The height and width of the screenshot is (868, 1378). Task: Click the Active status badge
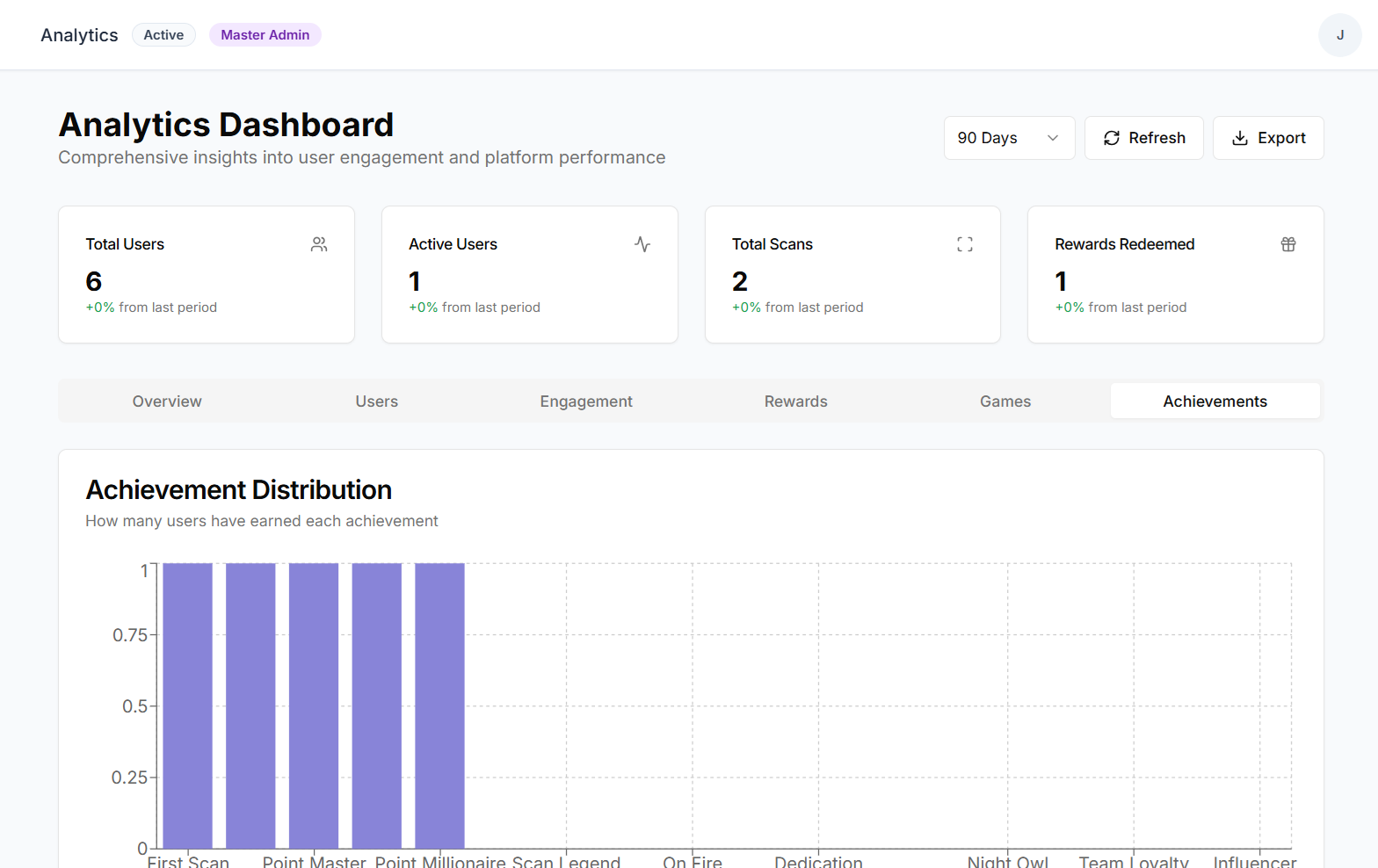click(x=163, y=35)
